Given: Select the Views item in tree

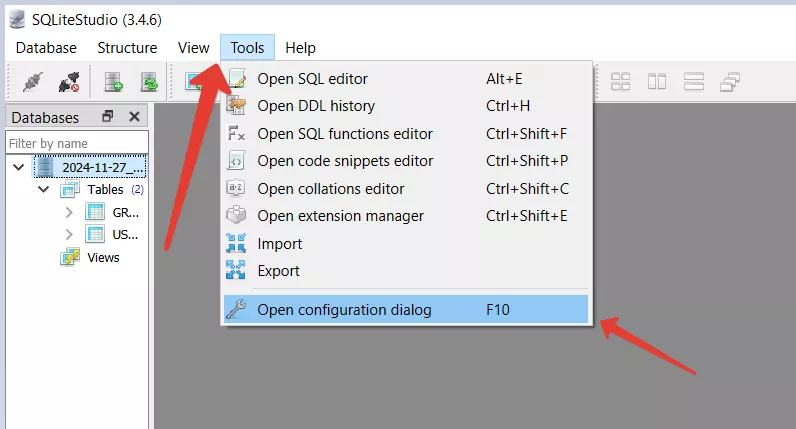Looking at the screenshot, I should tap(103, 257).
